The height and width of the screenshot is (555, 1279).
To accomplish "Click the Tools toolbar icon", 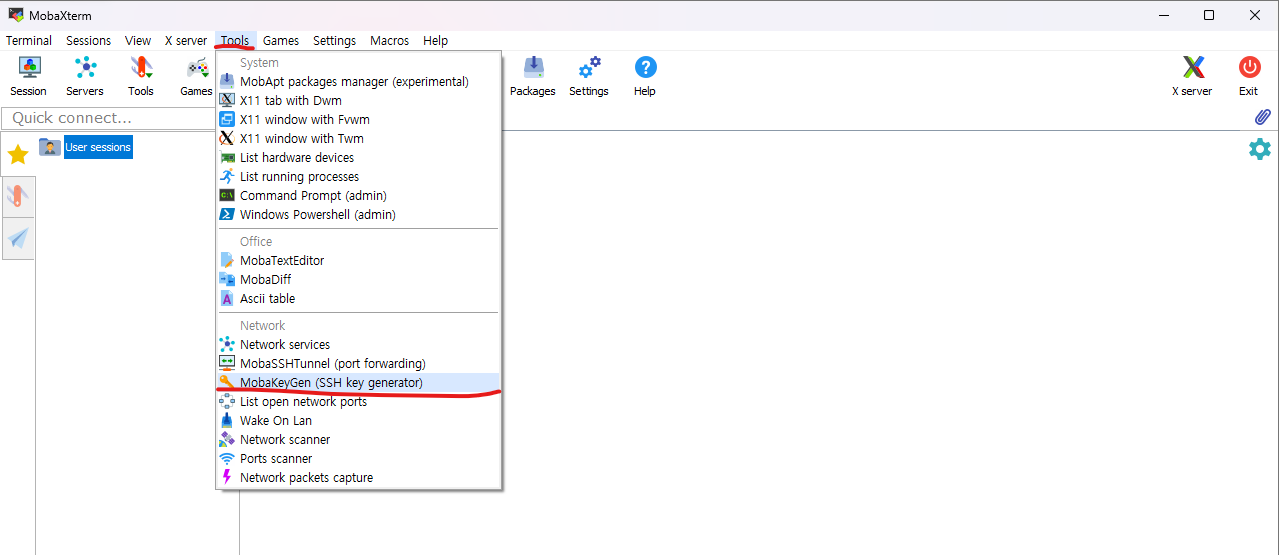I will (x=141, y=76).
